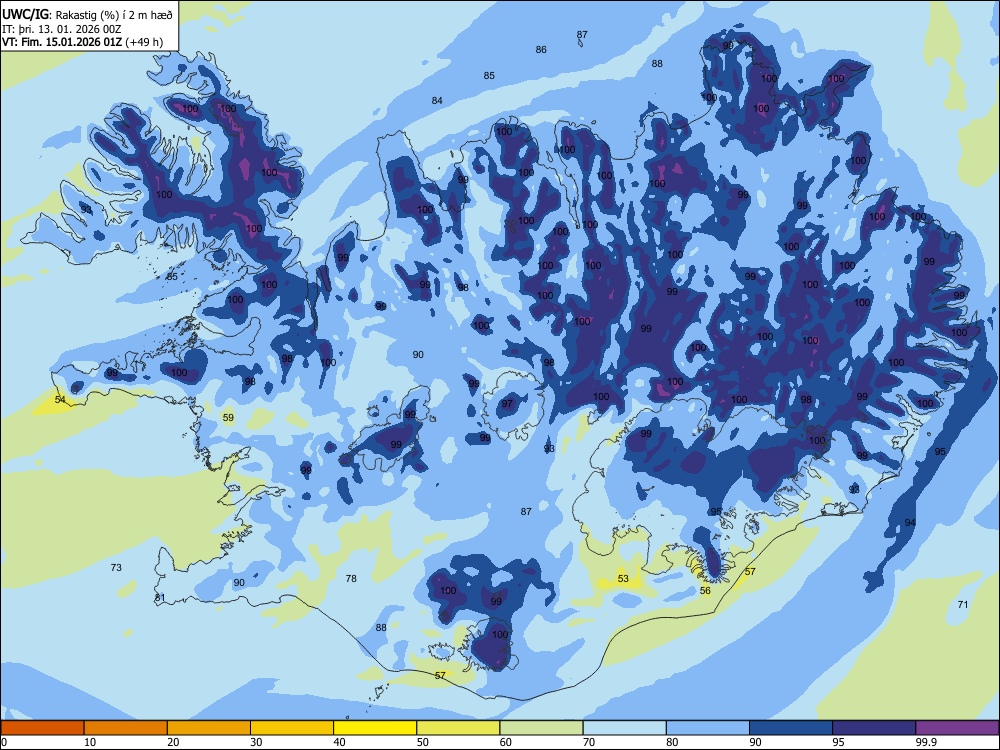Click the light blue 70–80 legend swatch

pos(625,728)
